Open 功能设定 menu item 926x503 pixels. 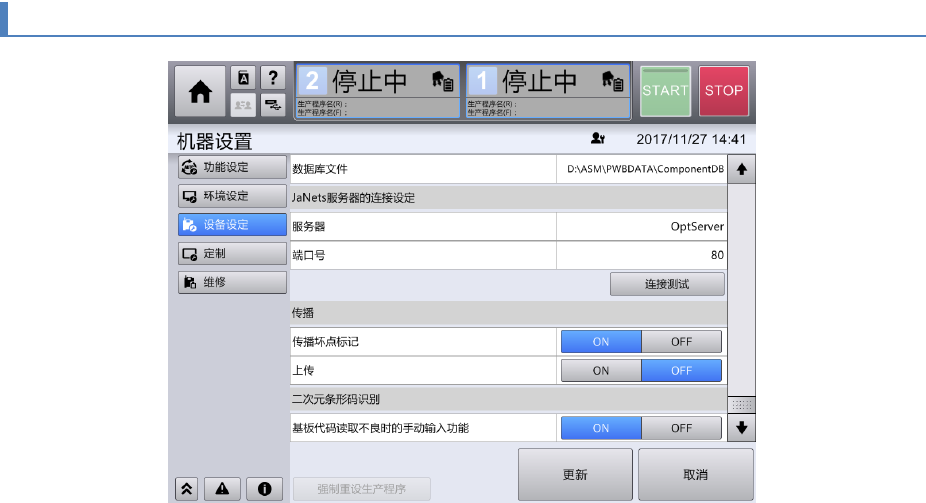232,167
